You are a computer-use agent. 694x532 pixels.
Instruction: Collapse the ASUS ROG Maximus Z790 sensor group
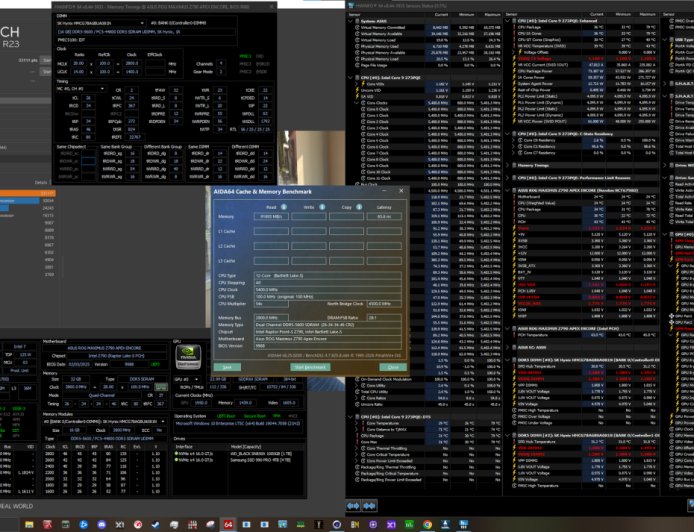(x=507, y=190)
